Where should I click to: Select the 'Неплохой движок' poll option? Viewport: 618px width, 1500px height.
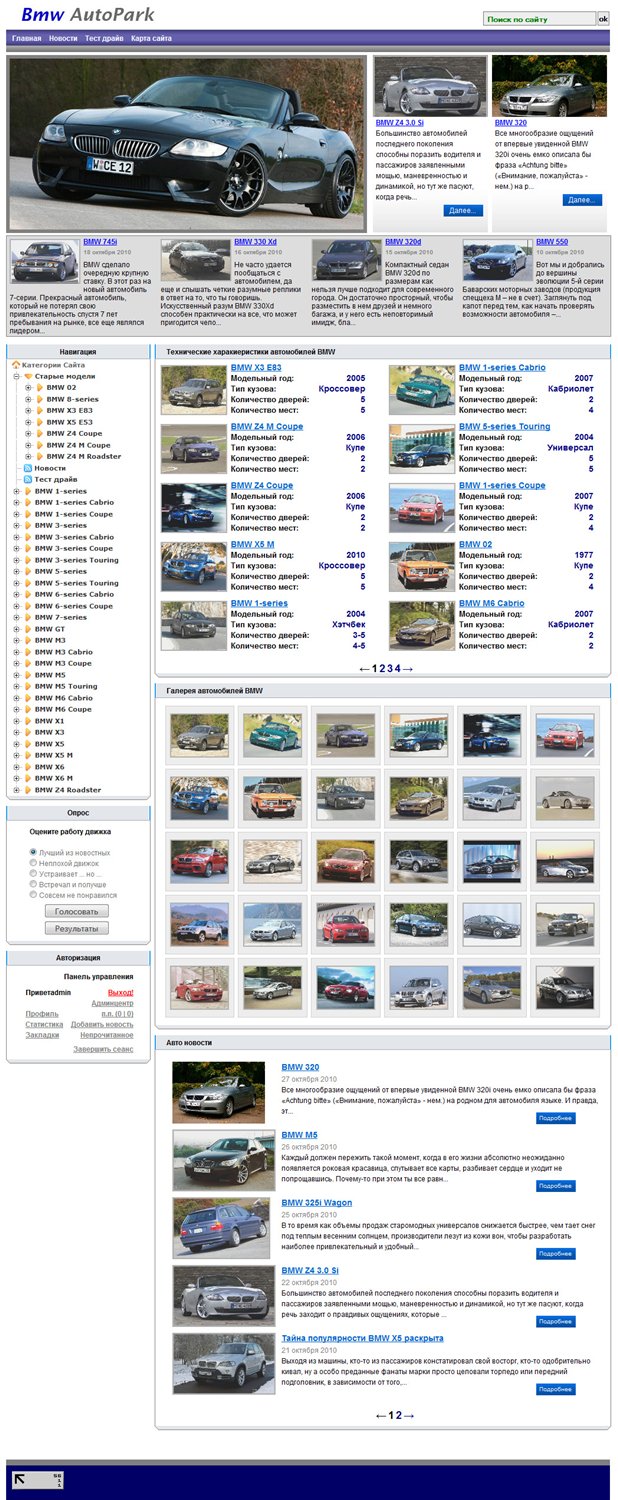click(x=33, y=863)
